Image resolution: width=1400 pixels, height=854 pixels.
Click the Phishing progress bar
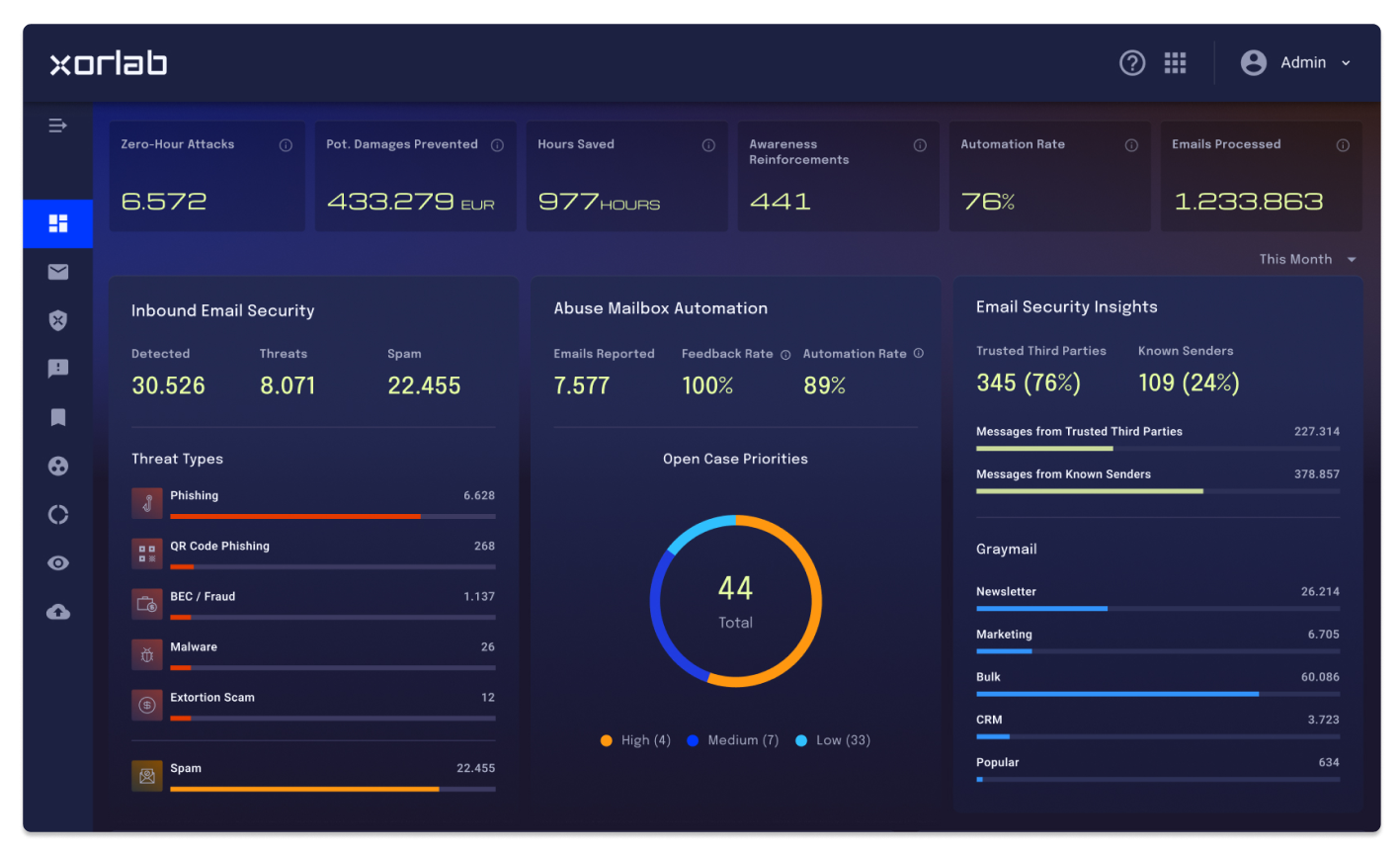(x=333, y=516)
